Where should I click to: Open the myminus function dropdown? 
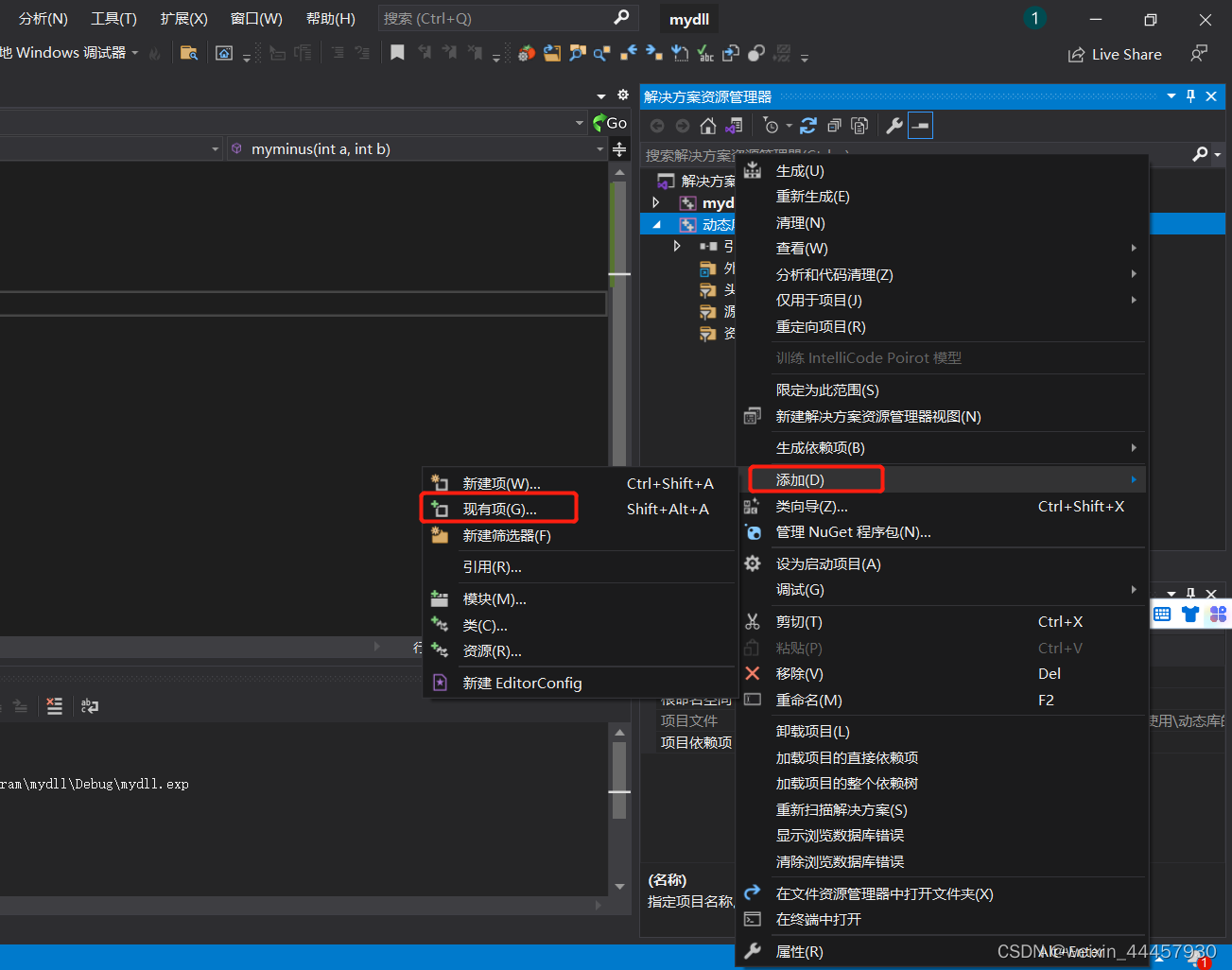click(599, 149)
